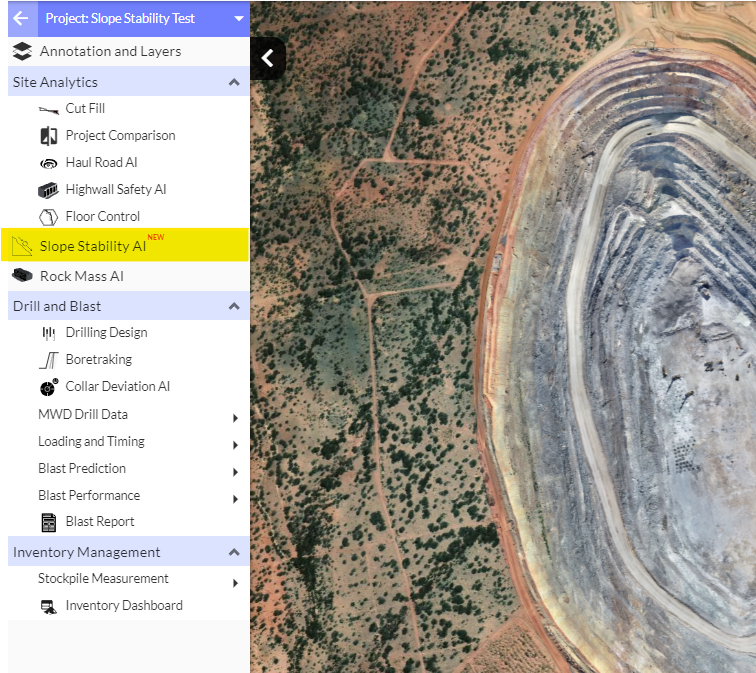Open Slope Stability AI tool

click(92, 246)
